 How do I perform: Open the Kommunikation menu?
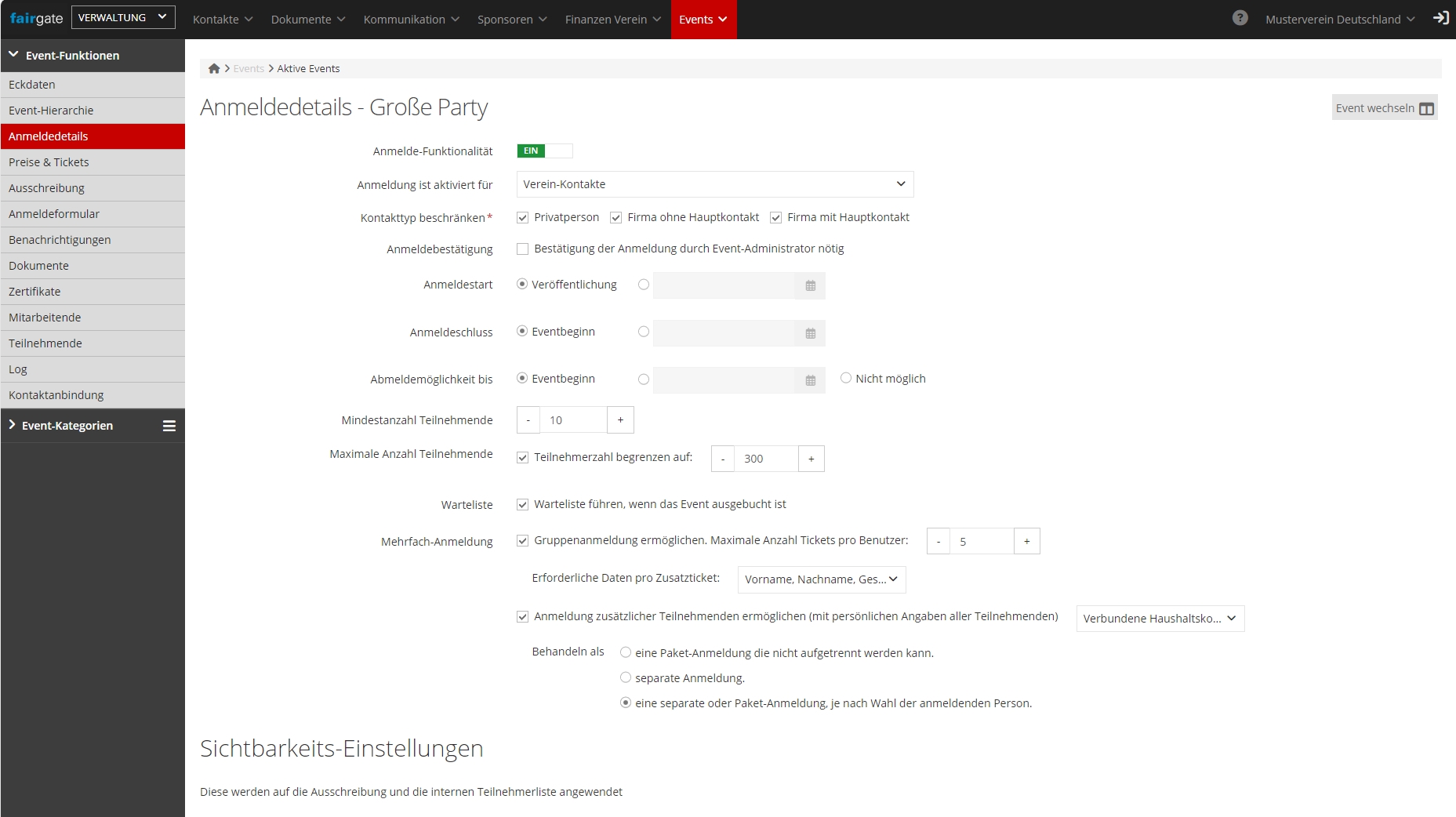[411, 19]
